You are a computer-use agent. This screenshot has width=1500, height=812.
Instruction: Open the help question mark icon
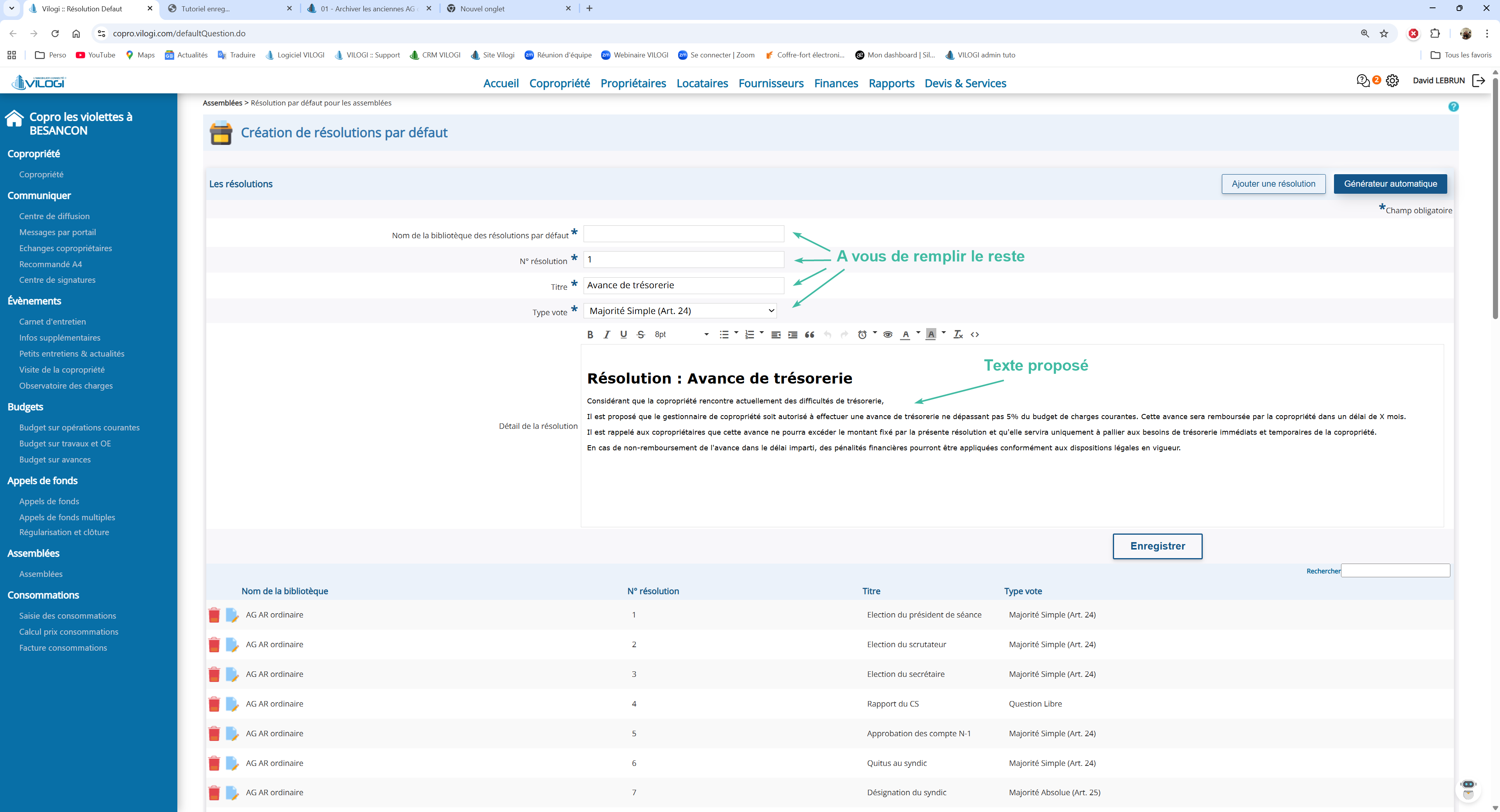(x=1454, y=107)
